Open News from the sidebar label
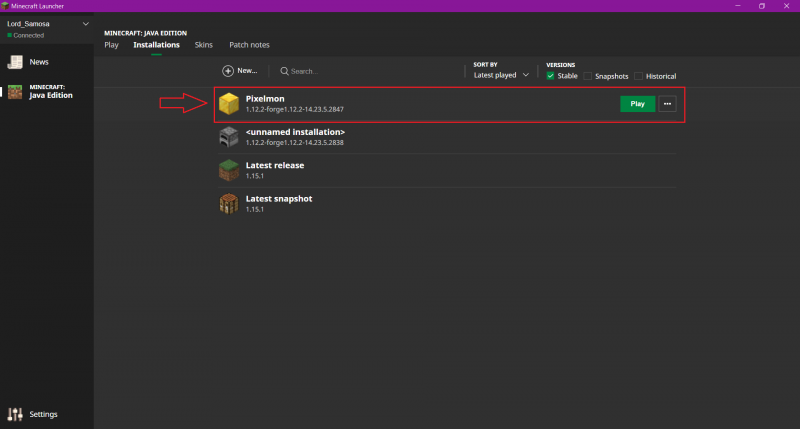Viewport: 800px width, 429px height. click(39, 62)
